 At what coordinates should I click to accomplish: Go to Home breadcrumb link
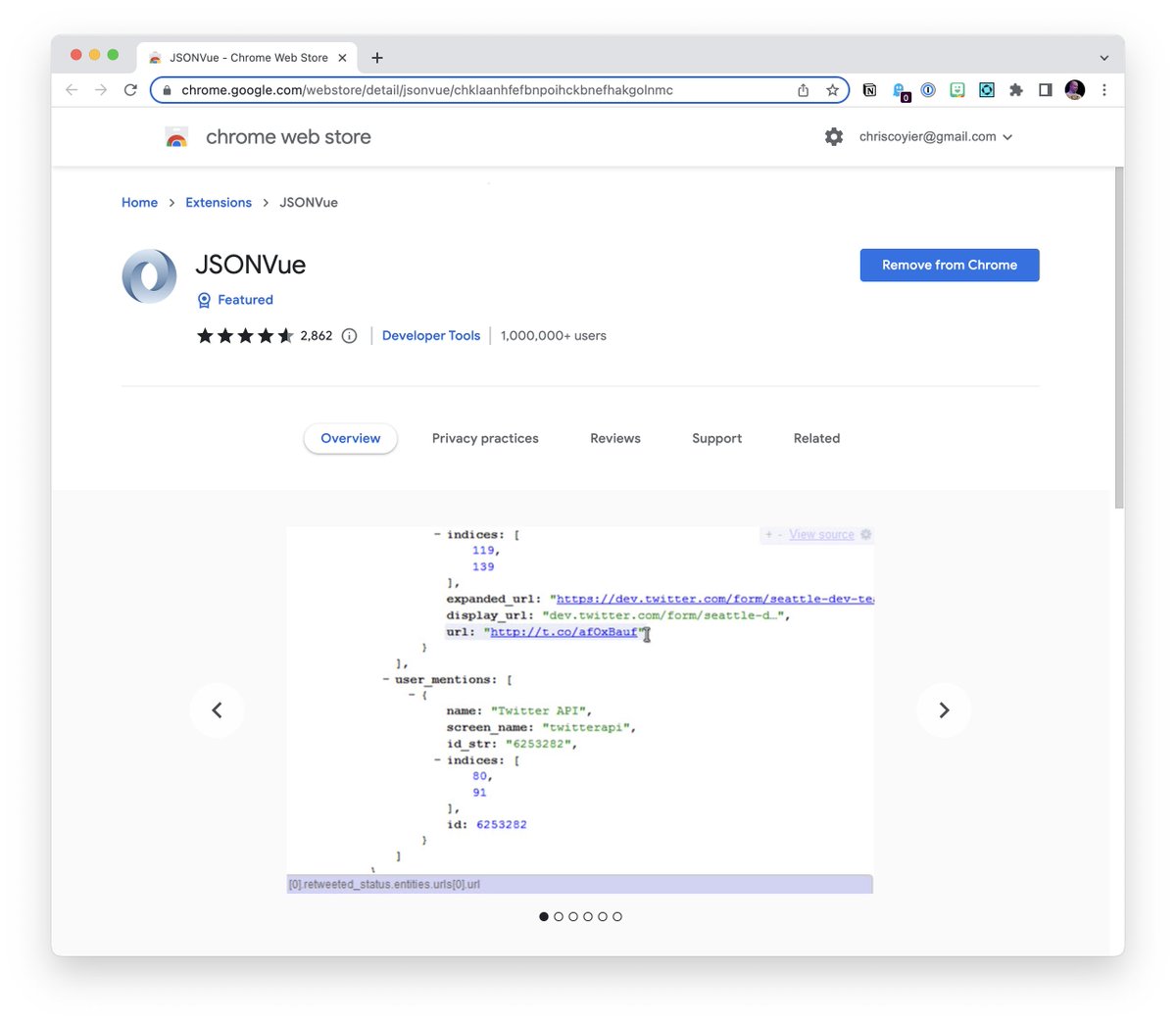tap(139, 203)
